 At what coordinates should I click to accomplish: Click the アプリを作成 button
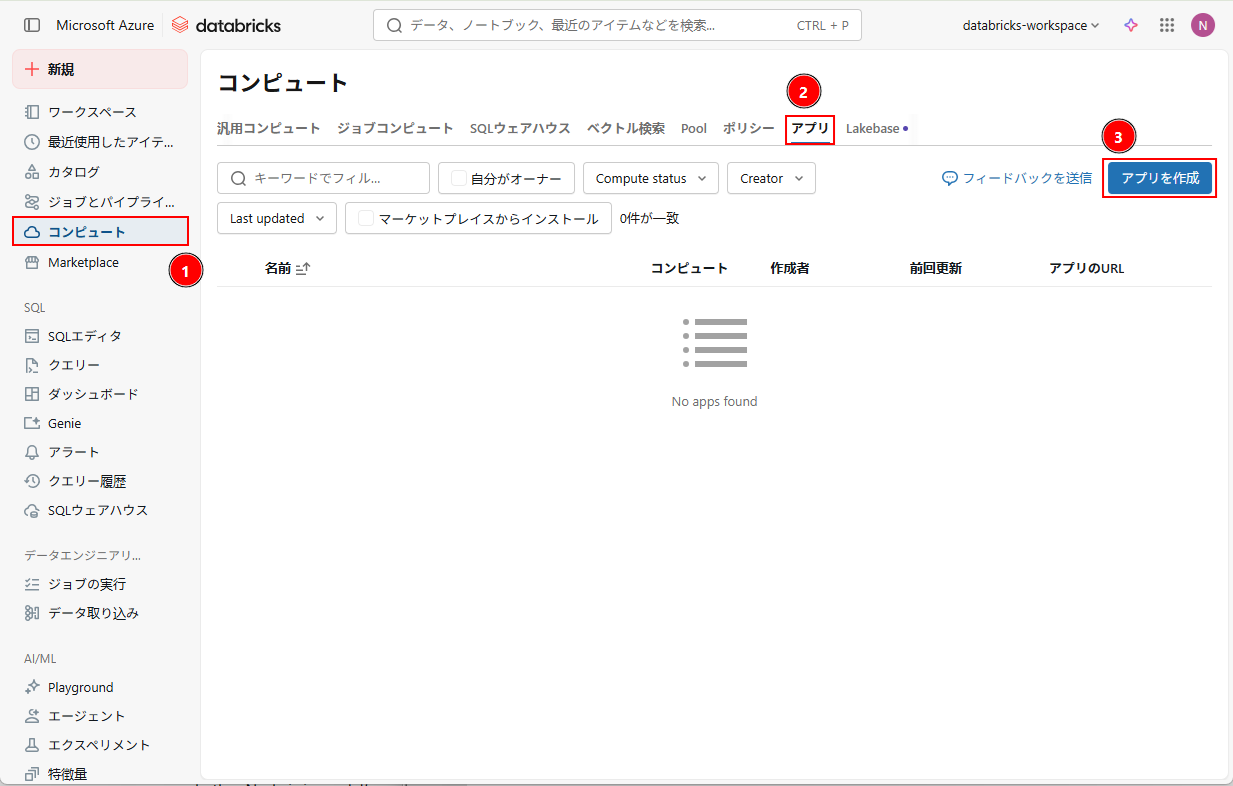[x=1159, y=178]
